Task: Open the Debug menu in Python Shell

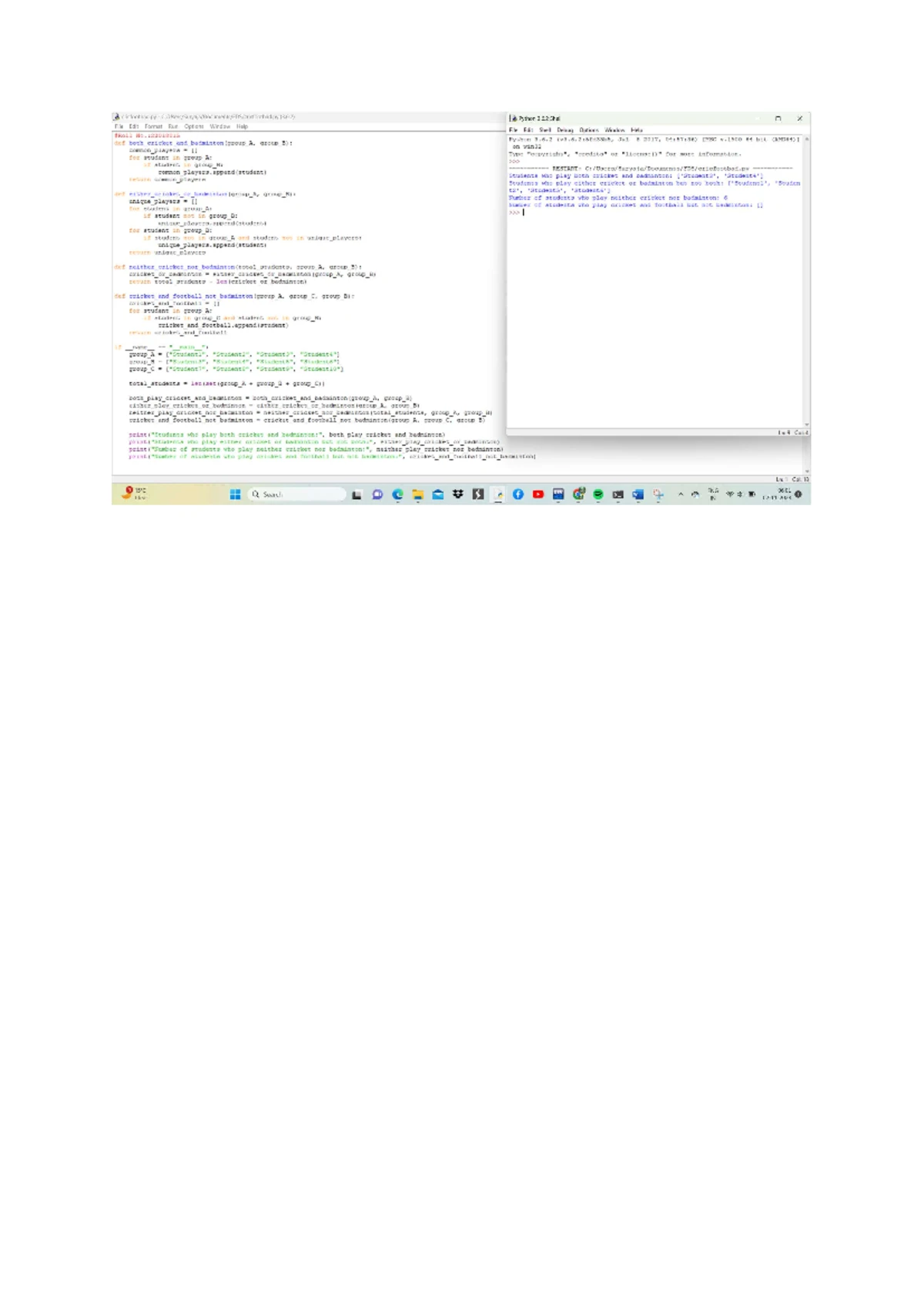Action: pos(565,130)
